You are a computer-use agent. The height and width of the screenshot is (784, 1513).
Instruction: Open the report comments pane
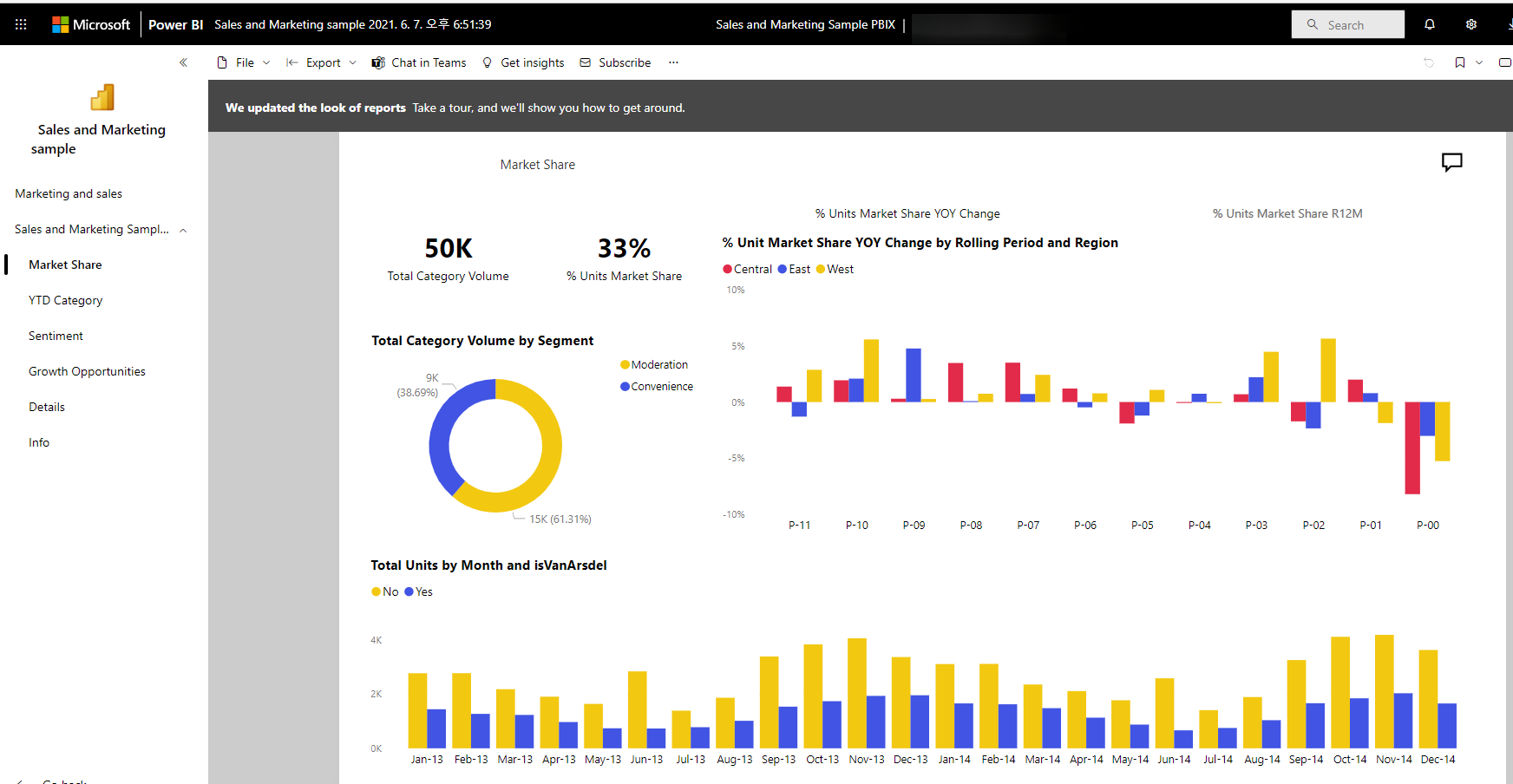(1451, 162)
